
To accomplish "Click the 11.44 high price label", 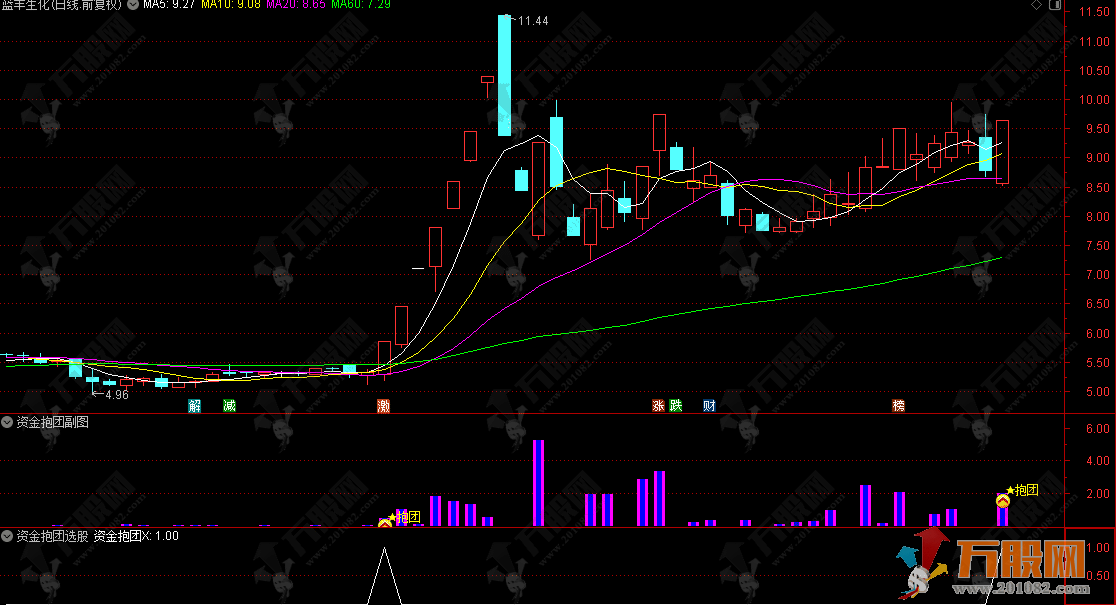I will point(533,21).
